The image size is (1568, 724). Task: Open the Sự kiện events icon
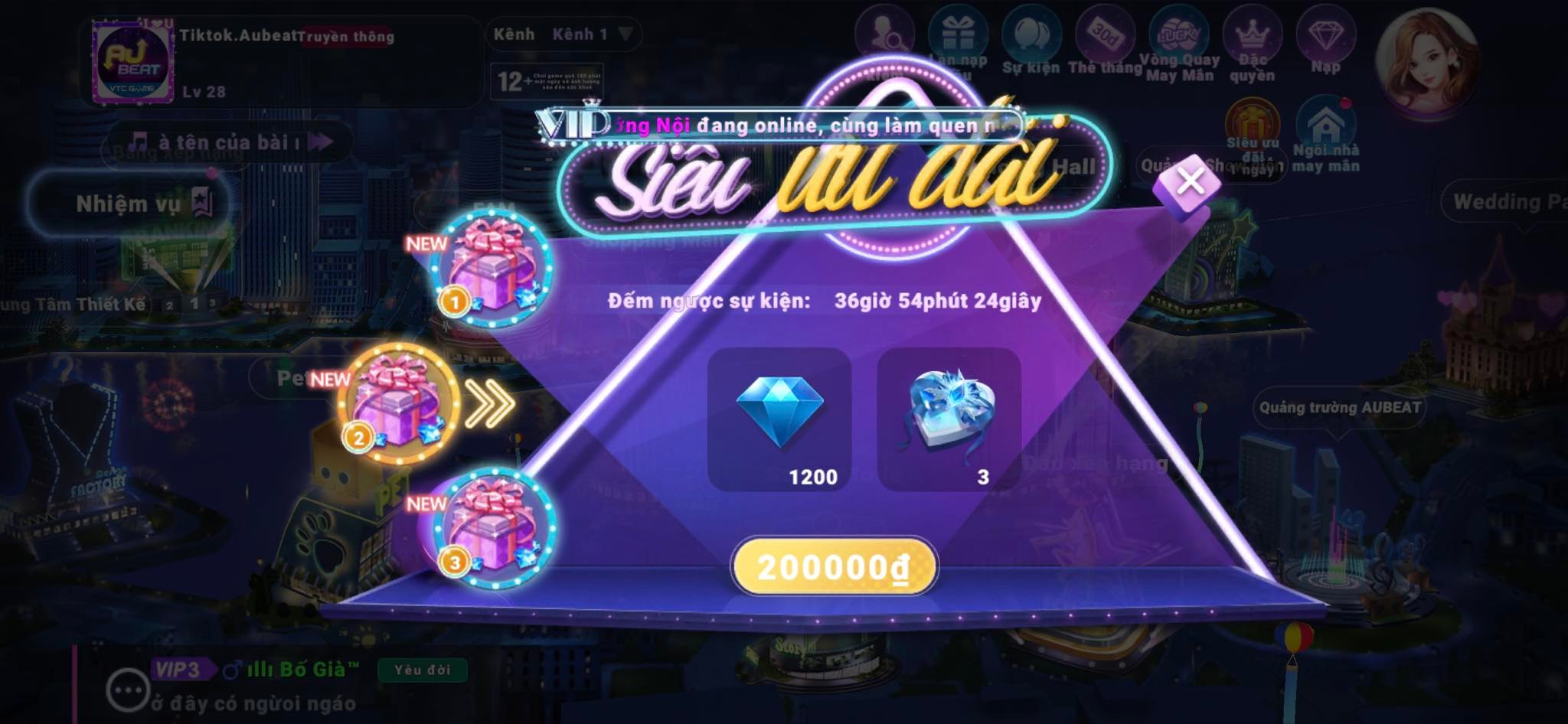coord(1031,41)
